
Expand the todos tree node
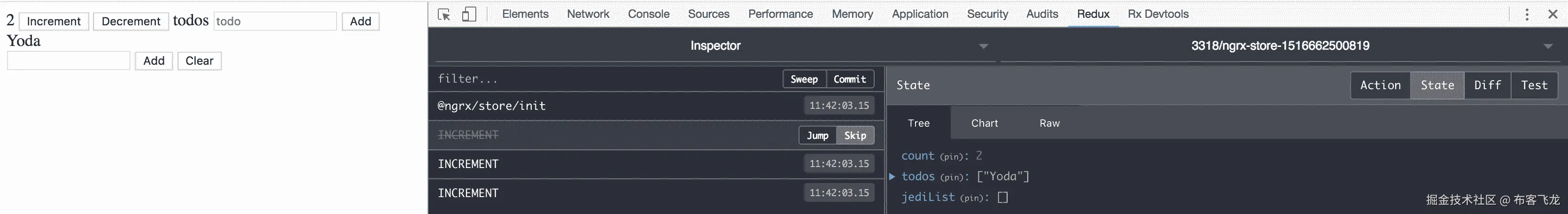pos(893,176)
